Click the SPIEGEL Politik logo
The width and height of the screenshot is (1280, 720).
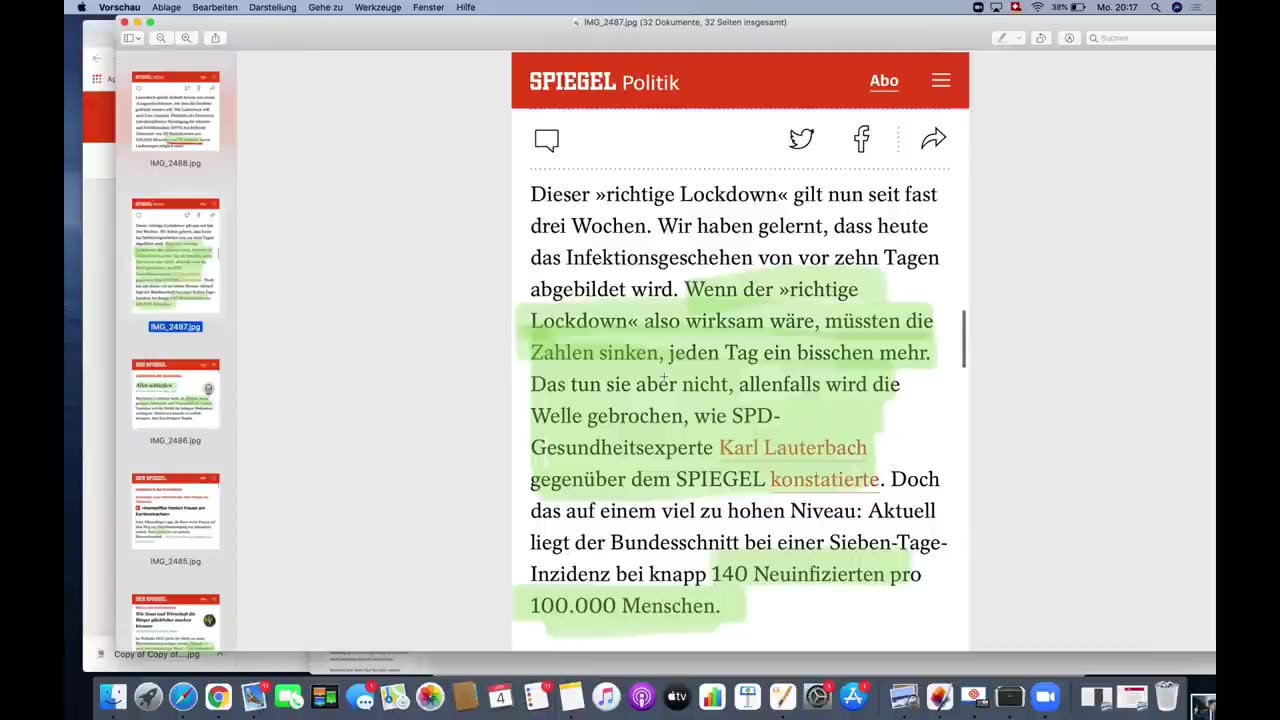tap(604, 82)
